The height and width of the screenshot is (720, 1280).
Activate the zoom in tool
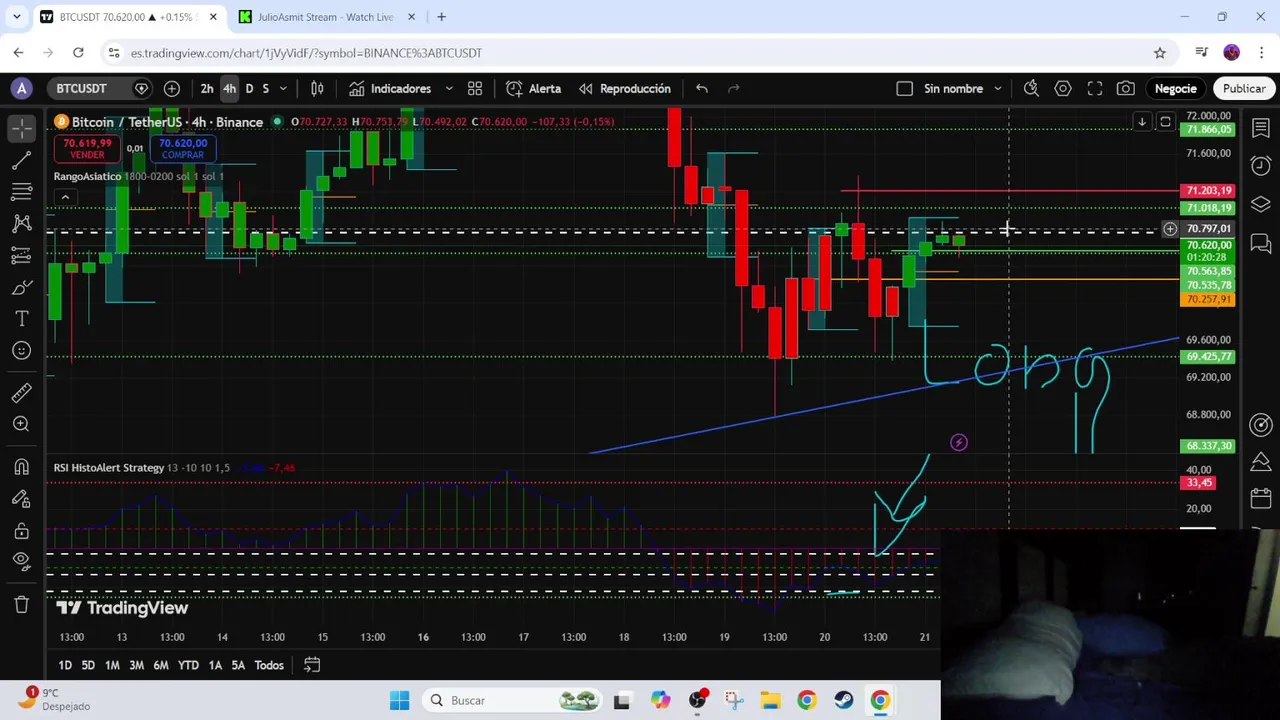[22, 424]
